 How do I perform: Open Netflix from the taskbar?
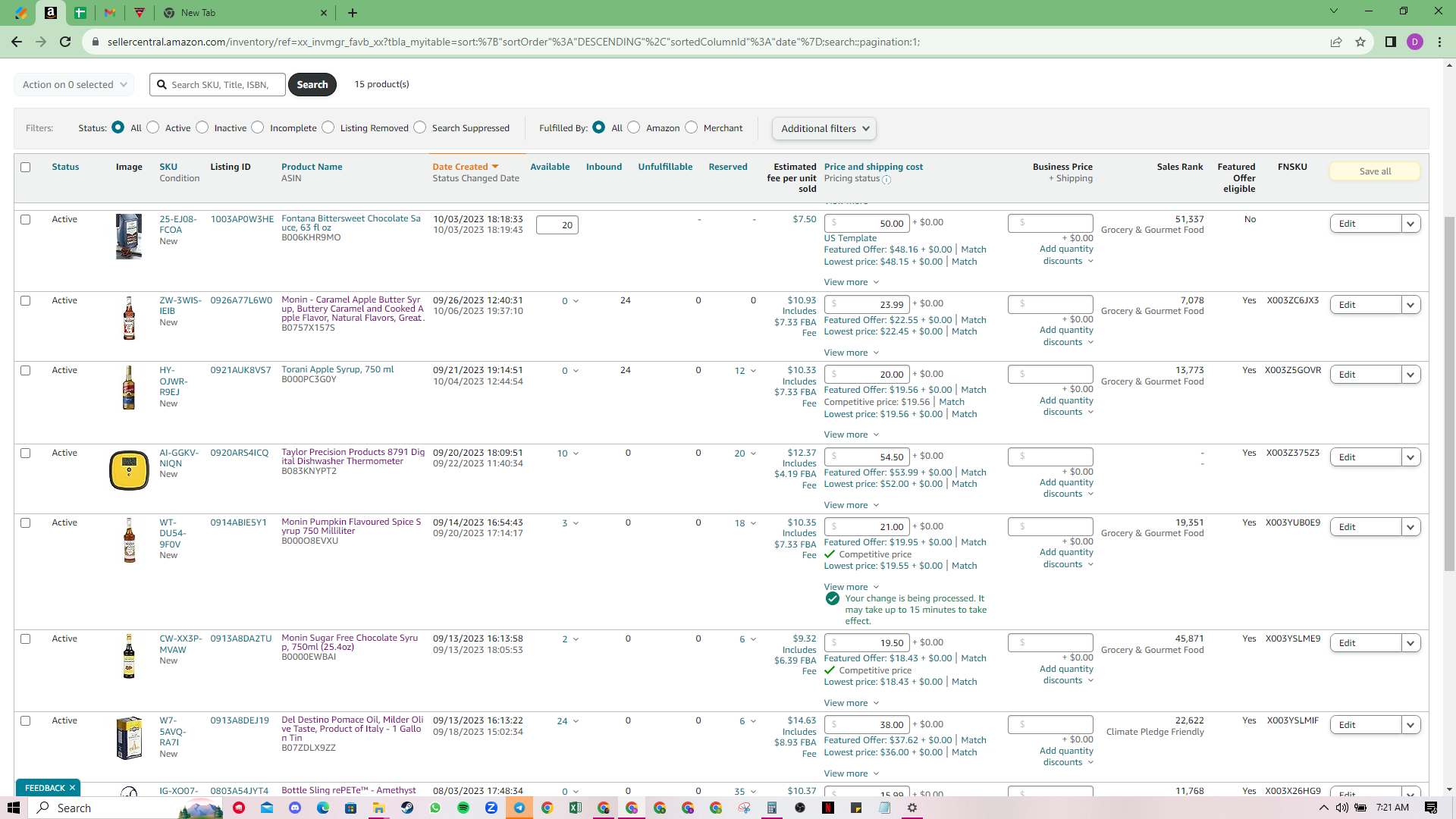[x=828, y=808]
